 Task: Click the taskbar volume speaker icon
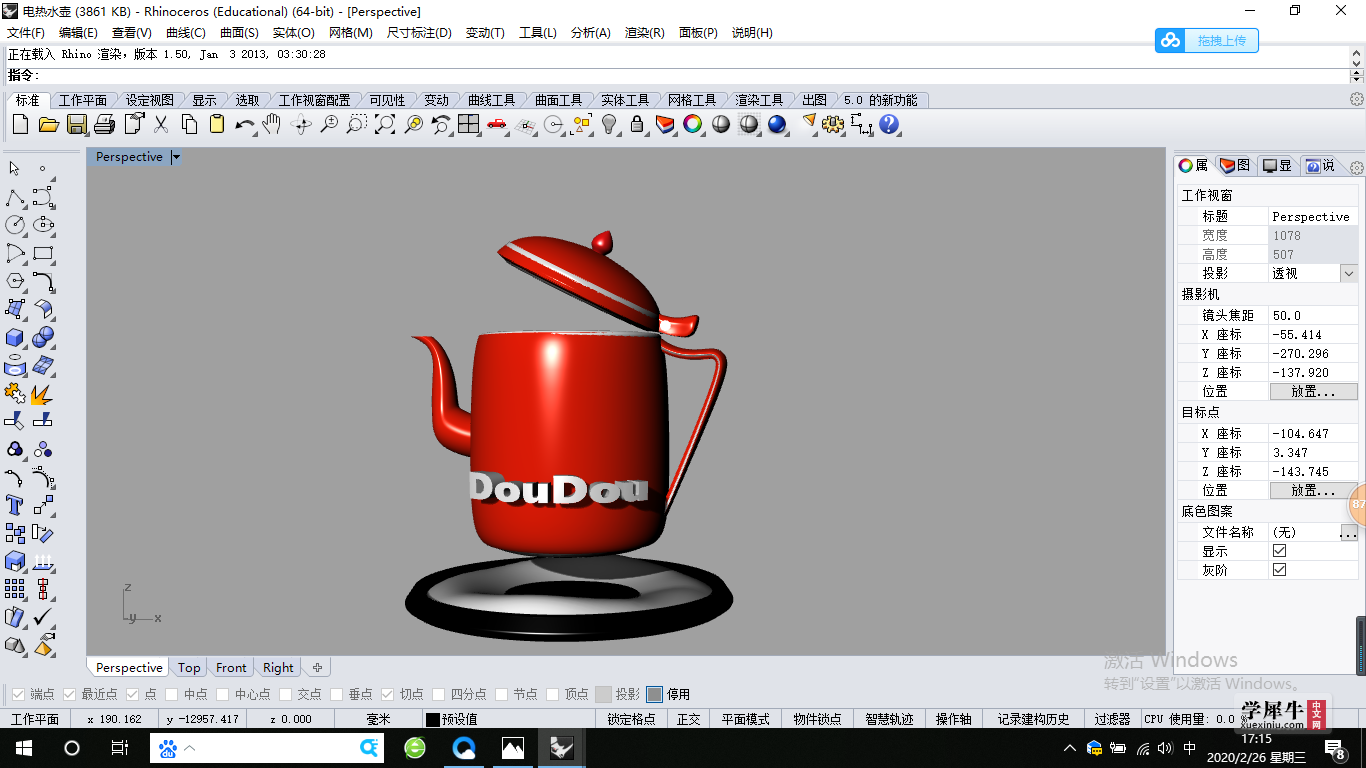(1165, 748)
